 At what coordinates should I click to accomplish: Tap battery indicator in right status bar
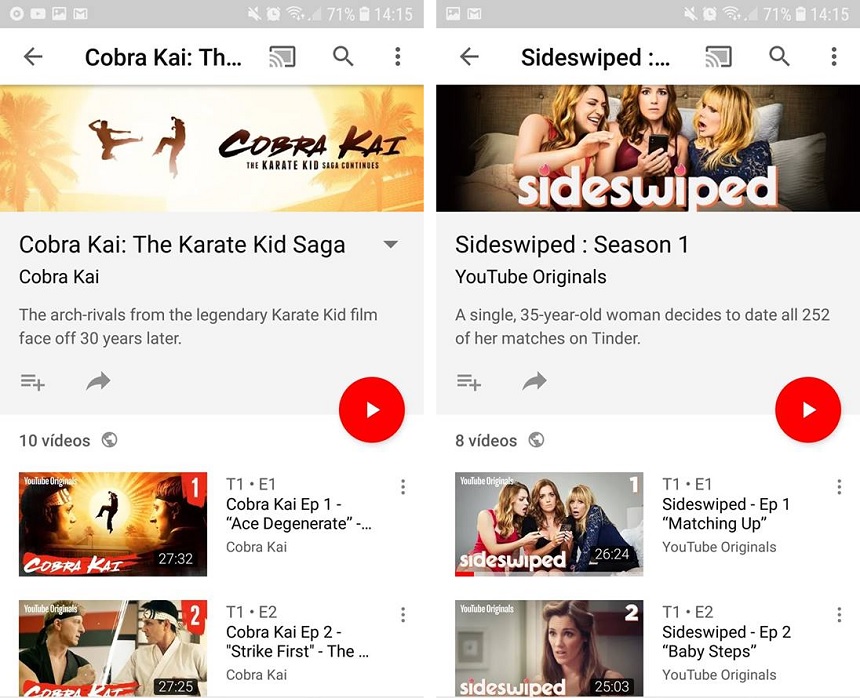tap(803, 14)
